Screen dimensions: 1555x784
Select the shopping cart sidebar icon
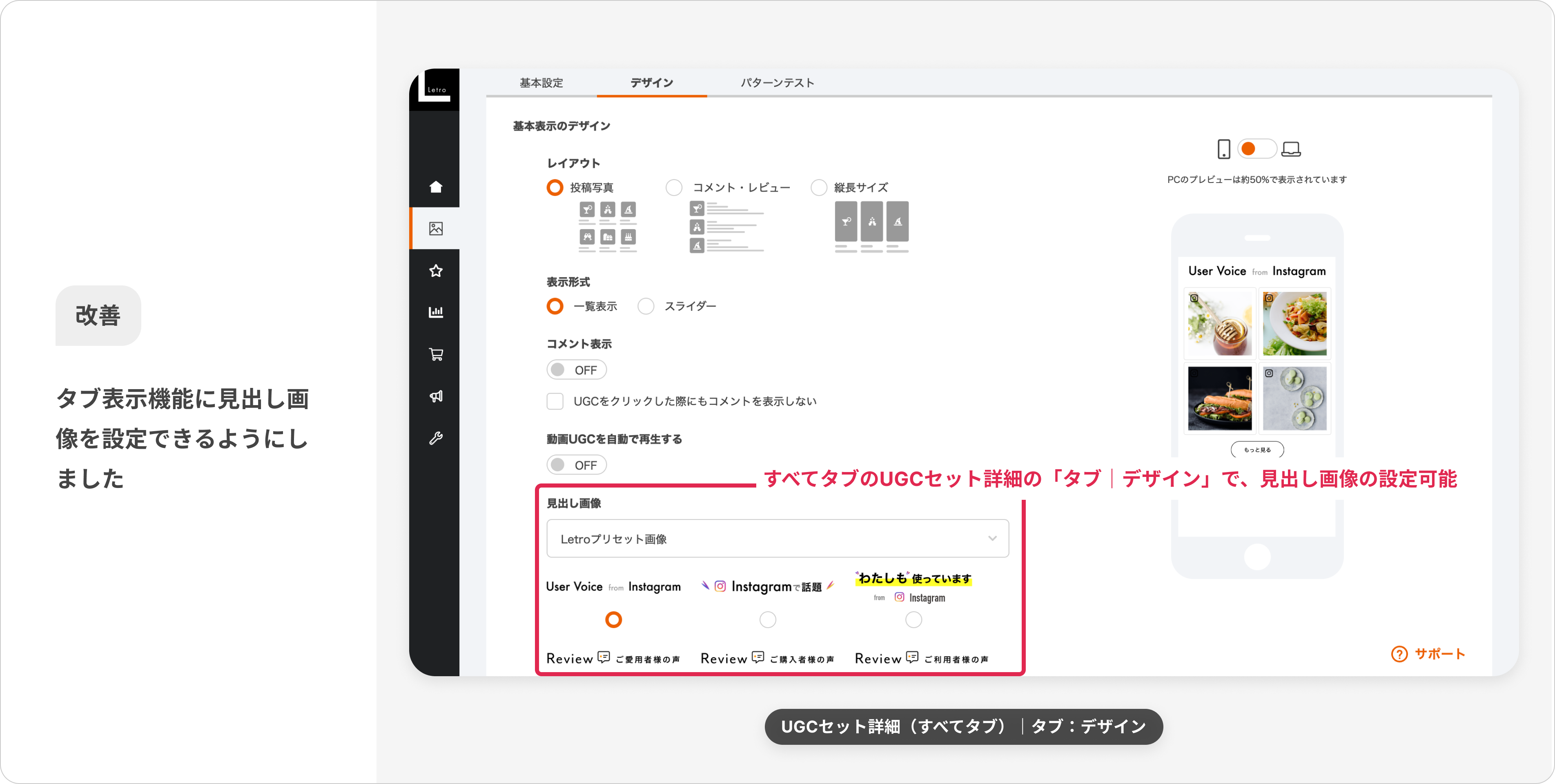coord(436,354)
